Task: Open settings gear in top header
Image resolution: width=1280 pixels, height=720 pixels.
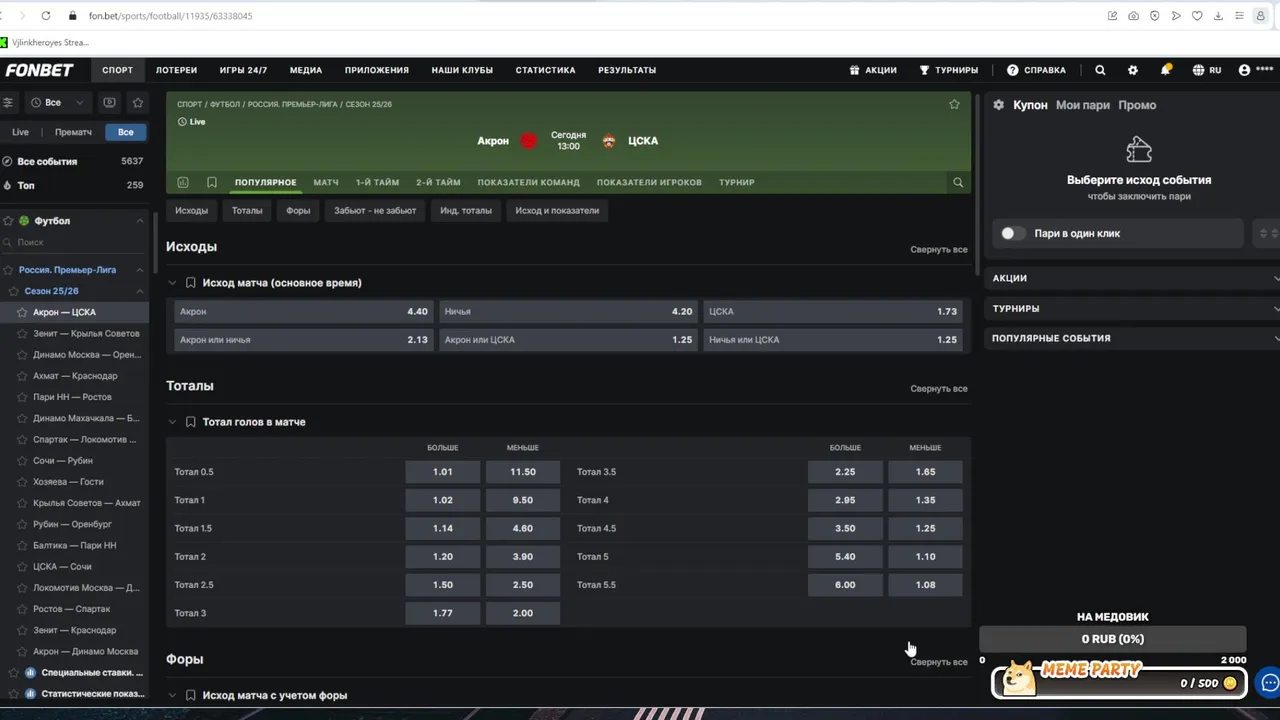Action: (x=1133, y=70)
